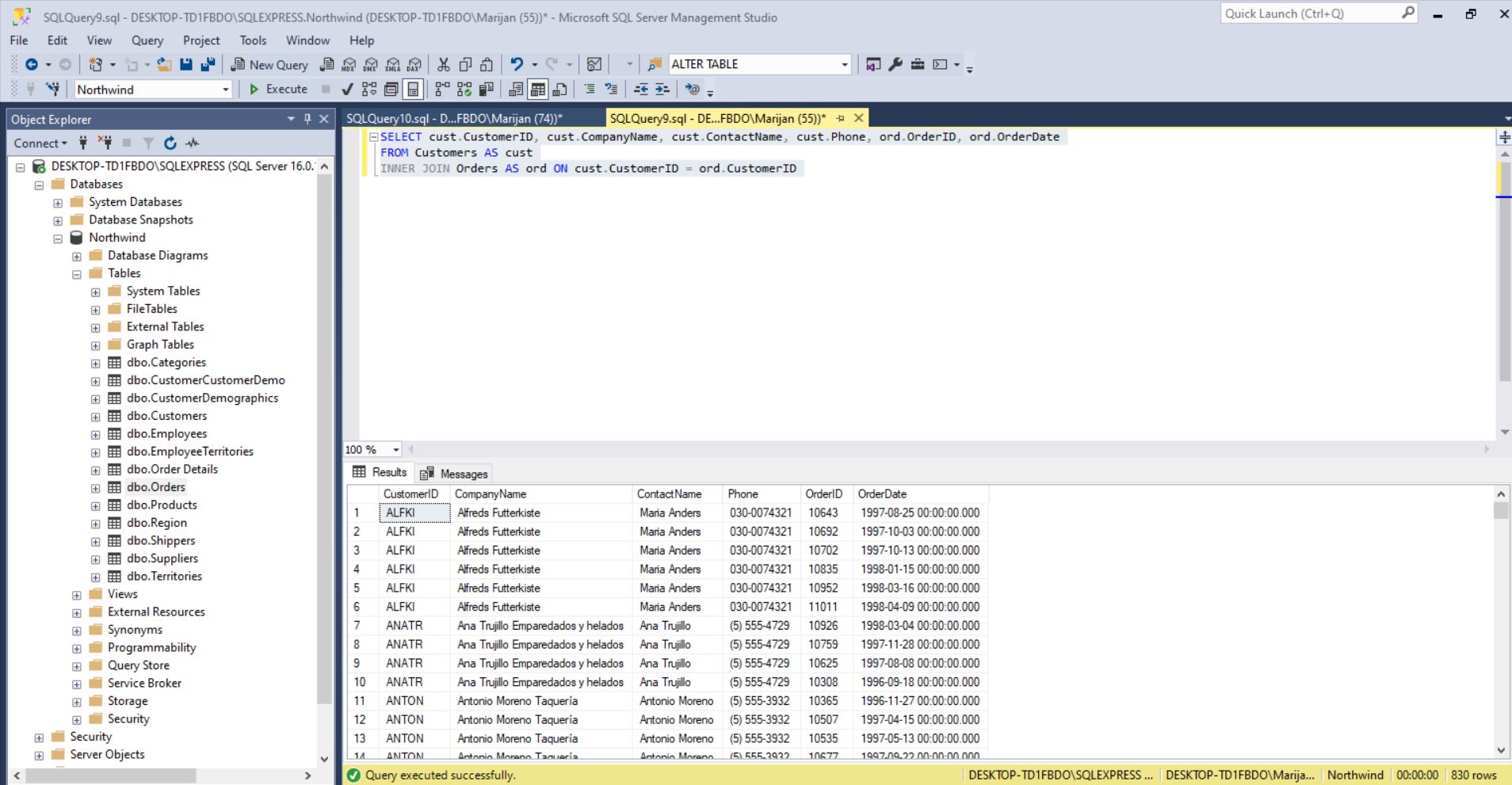Click the Open File folder icon
1512x785 pixels.
164,64
